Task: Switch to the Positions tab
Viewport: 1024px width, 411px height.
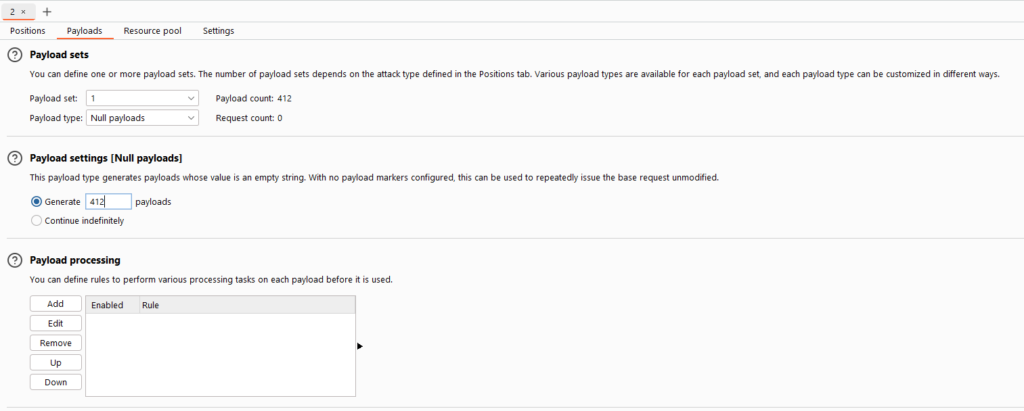Action: [28, 31]
